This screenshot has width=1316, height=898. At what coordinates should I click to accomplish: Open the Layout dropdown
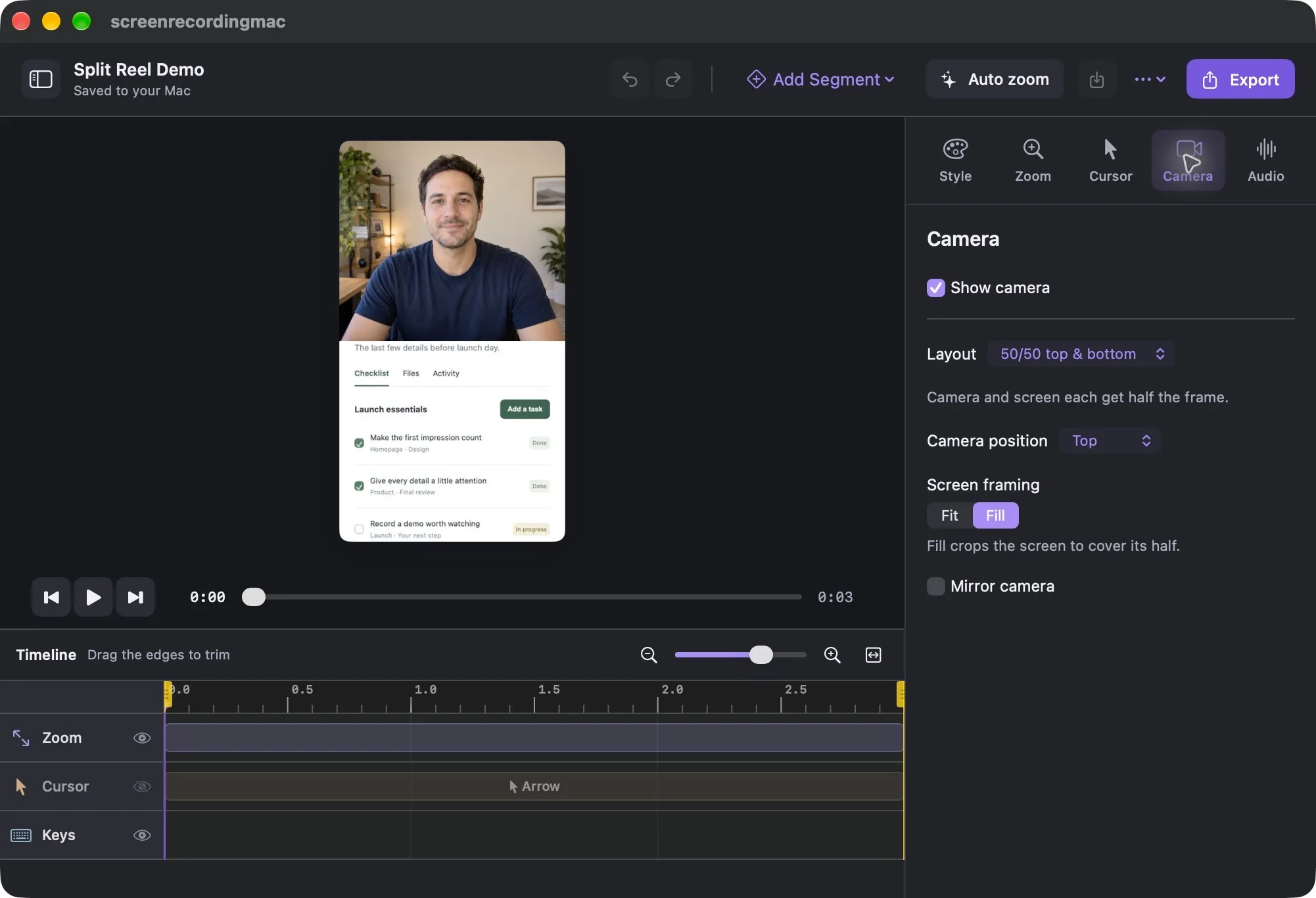click(1081, 354)
